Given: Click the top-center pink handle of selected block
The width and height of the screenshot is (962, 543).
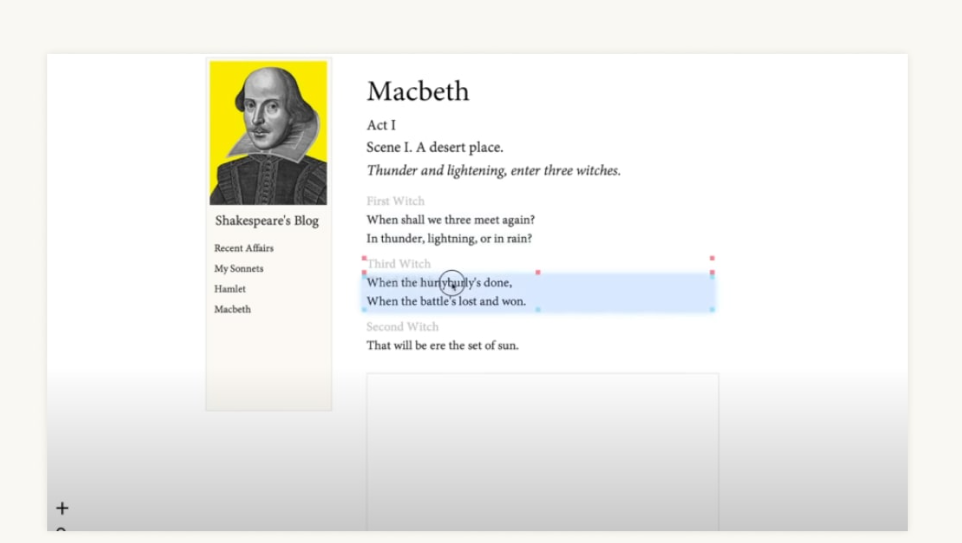Looking at the screenshot, I should point(538,272).
